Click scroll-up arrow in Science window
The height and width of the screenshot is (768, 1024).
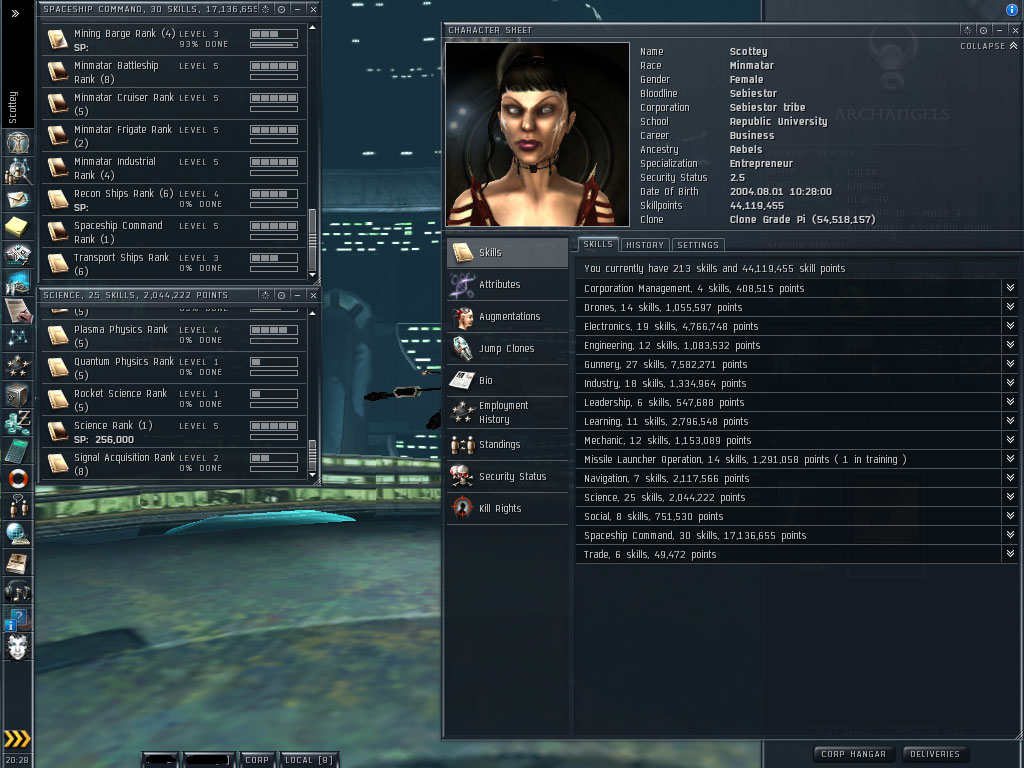pos(312,313)
